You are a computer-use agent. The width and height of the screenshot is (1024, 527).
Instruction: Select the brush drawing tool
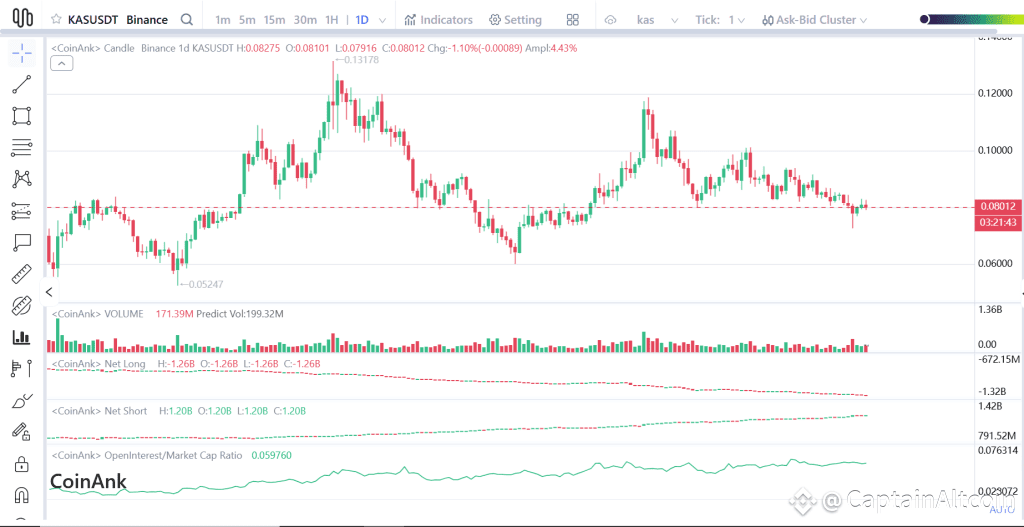[x=22, y=401]
